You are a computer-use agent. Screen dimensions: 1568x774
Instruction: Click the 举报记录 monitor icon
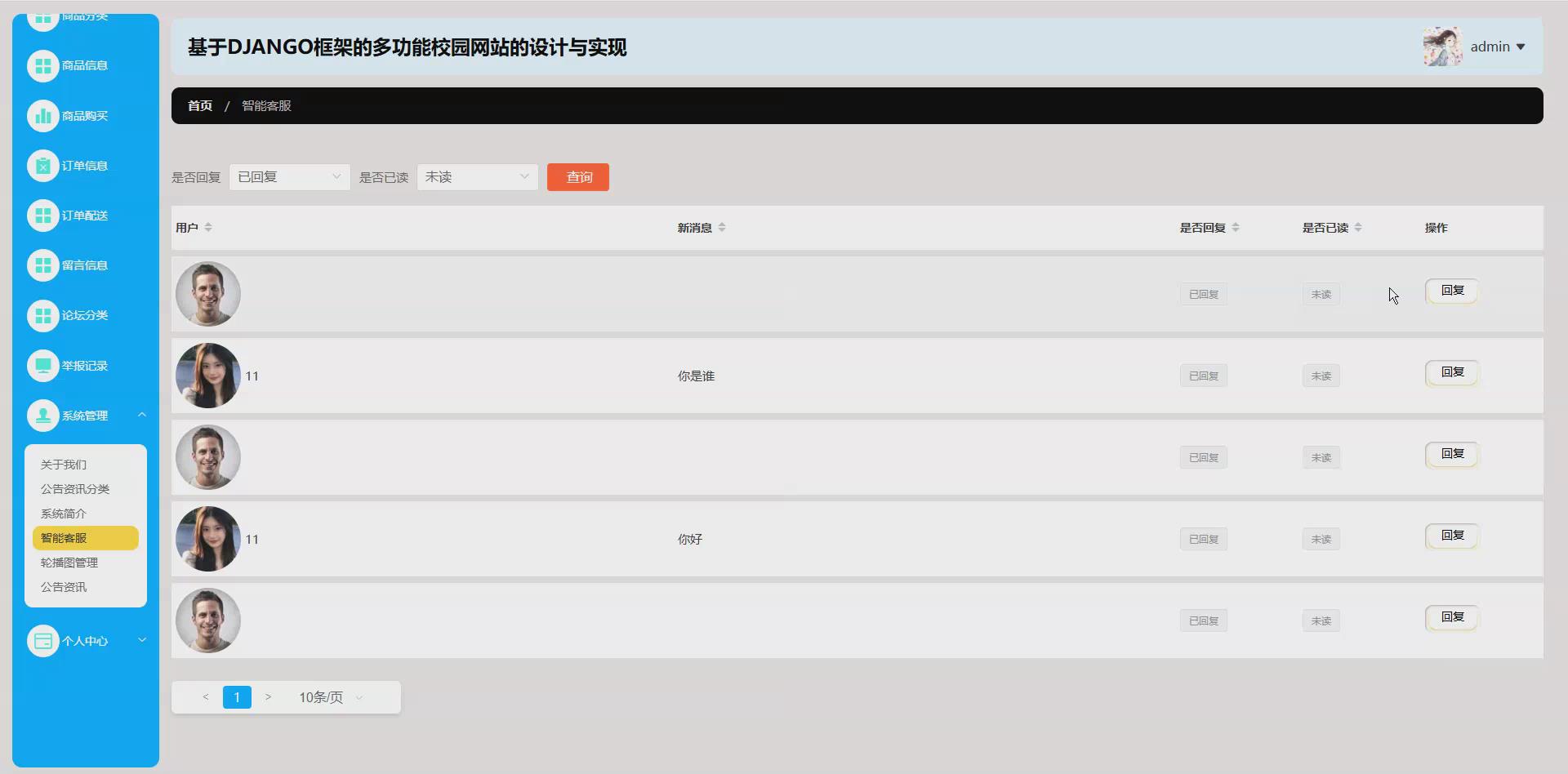[43, 366]
